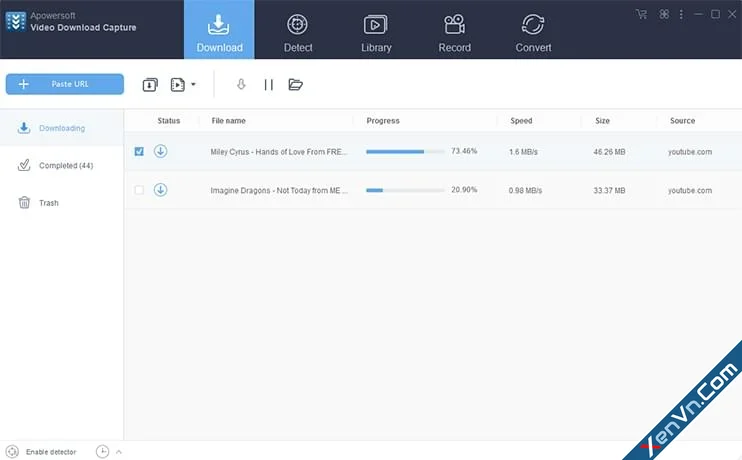This screenshot has height=460, width=742.
Task: Click the Imagine Dragons progress bar
Action: tap(405, 190)
